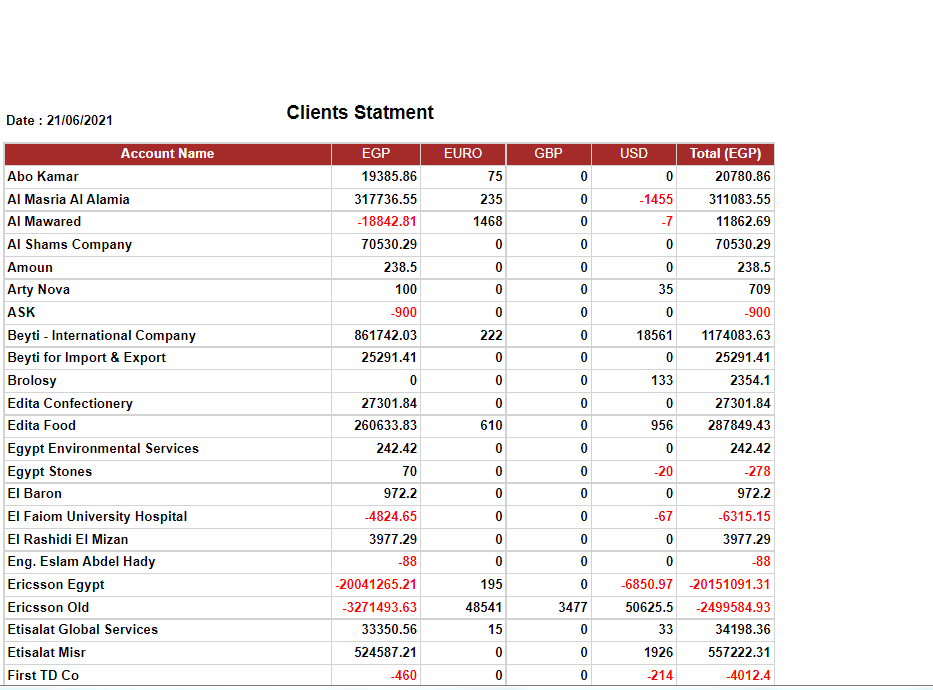Click El Rashidi El Mizan account

click(68, 540)
